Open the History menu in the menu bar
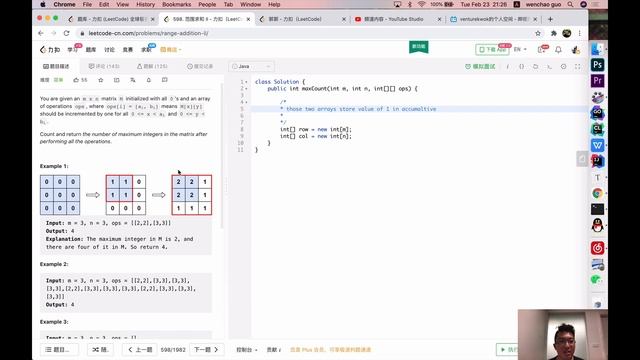The width and height of the screenshot is (640, 360). tap(145, 4)
